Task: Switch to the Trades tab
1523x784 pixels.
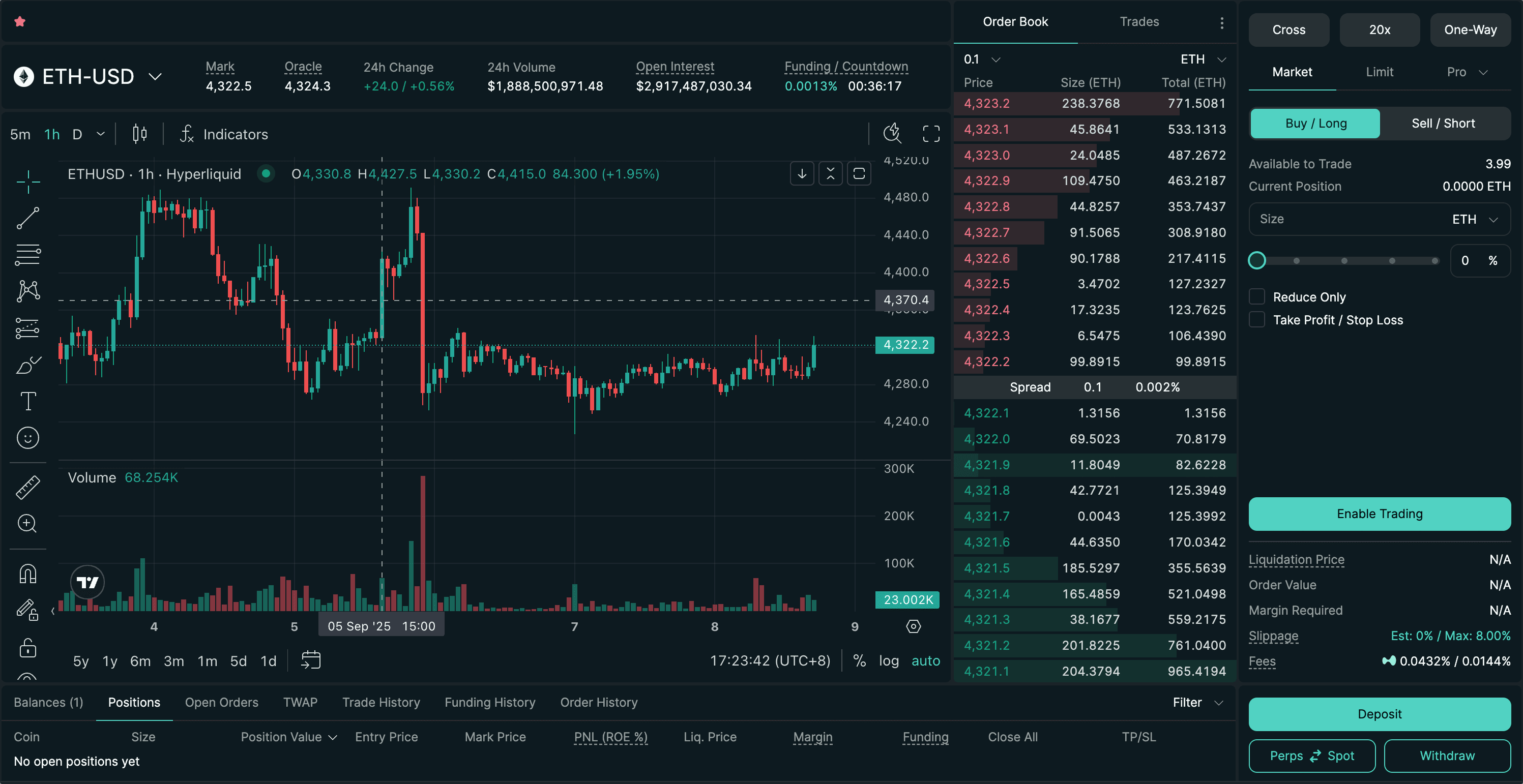Action: click(1139, 22)
